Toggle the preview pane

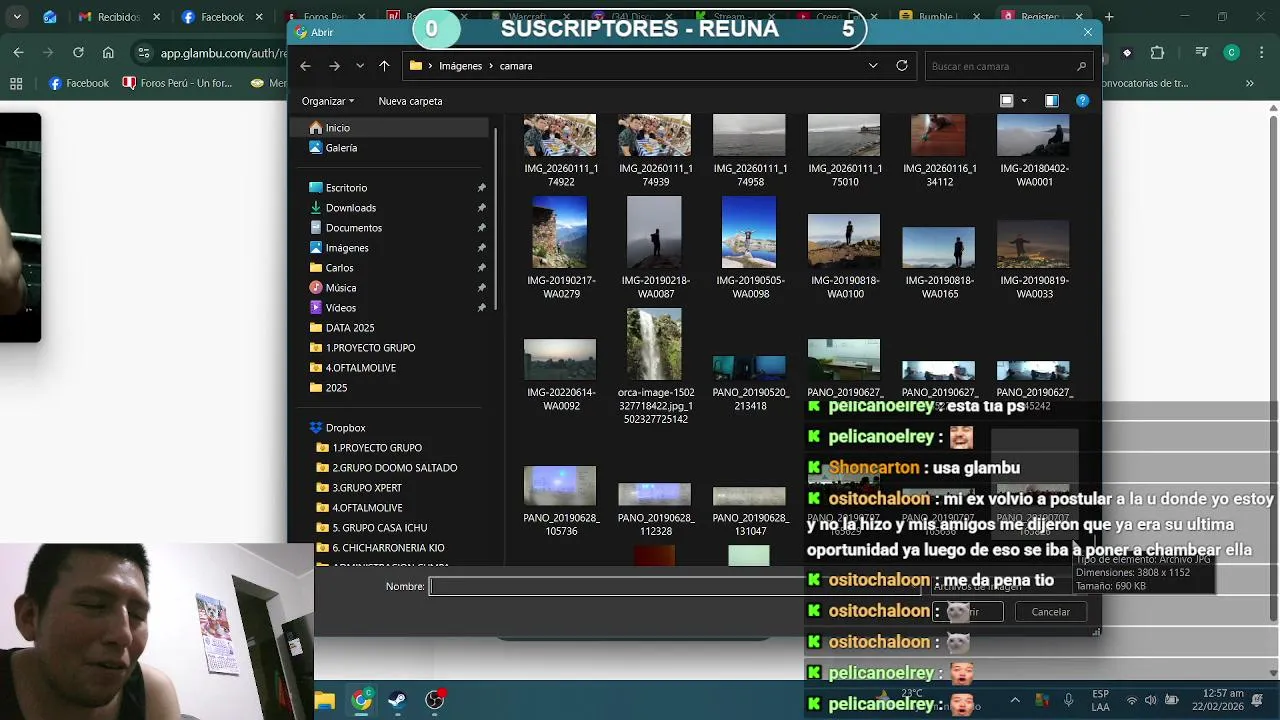point(1052,101)
